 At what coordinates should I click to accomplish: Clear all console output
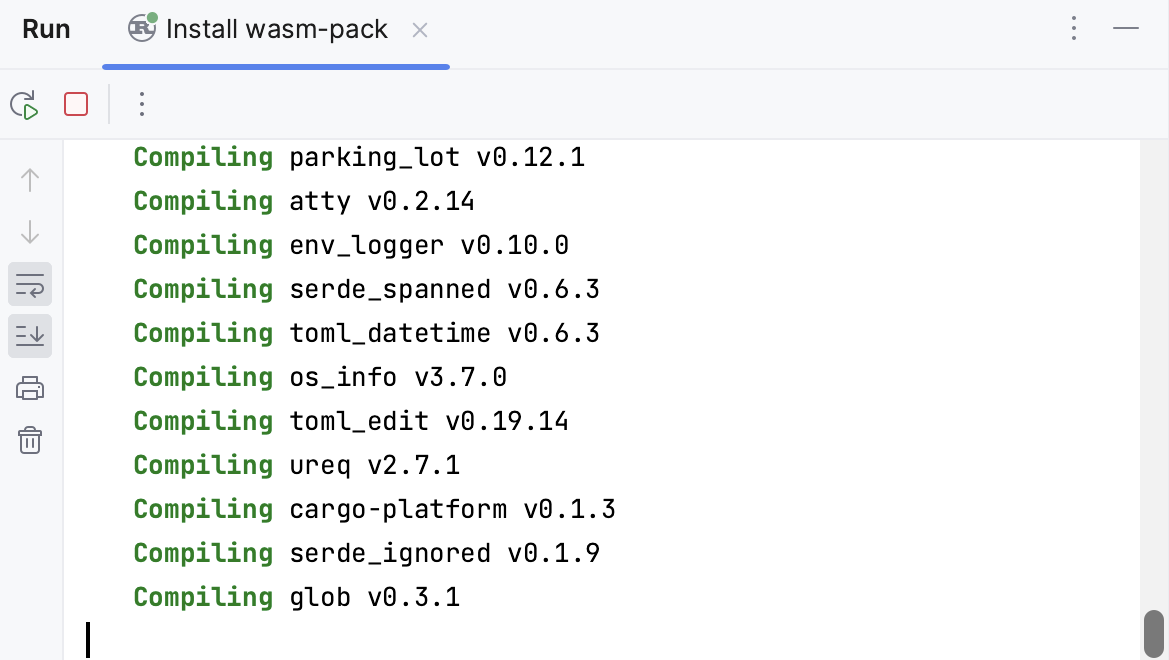(x=30, y=440)
